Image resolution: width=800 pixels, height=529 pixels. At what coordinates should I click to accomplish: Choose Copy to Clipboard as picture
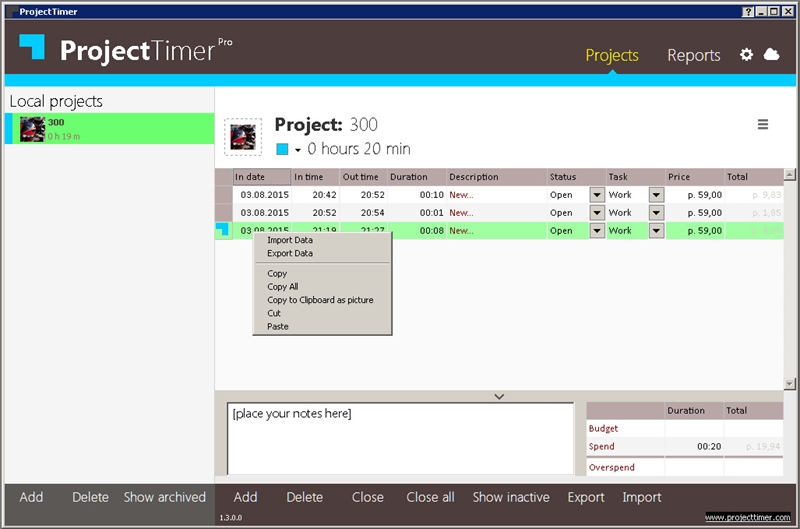coord(320,300)
